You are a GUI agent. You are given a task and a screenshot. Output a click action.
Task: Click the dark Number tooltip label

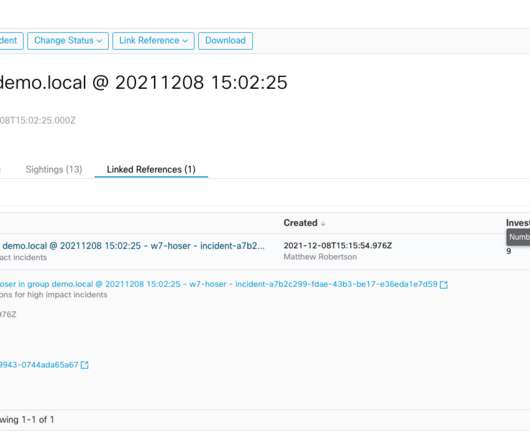click(x=518, y=237)
